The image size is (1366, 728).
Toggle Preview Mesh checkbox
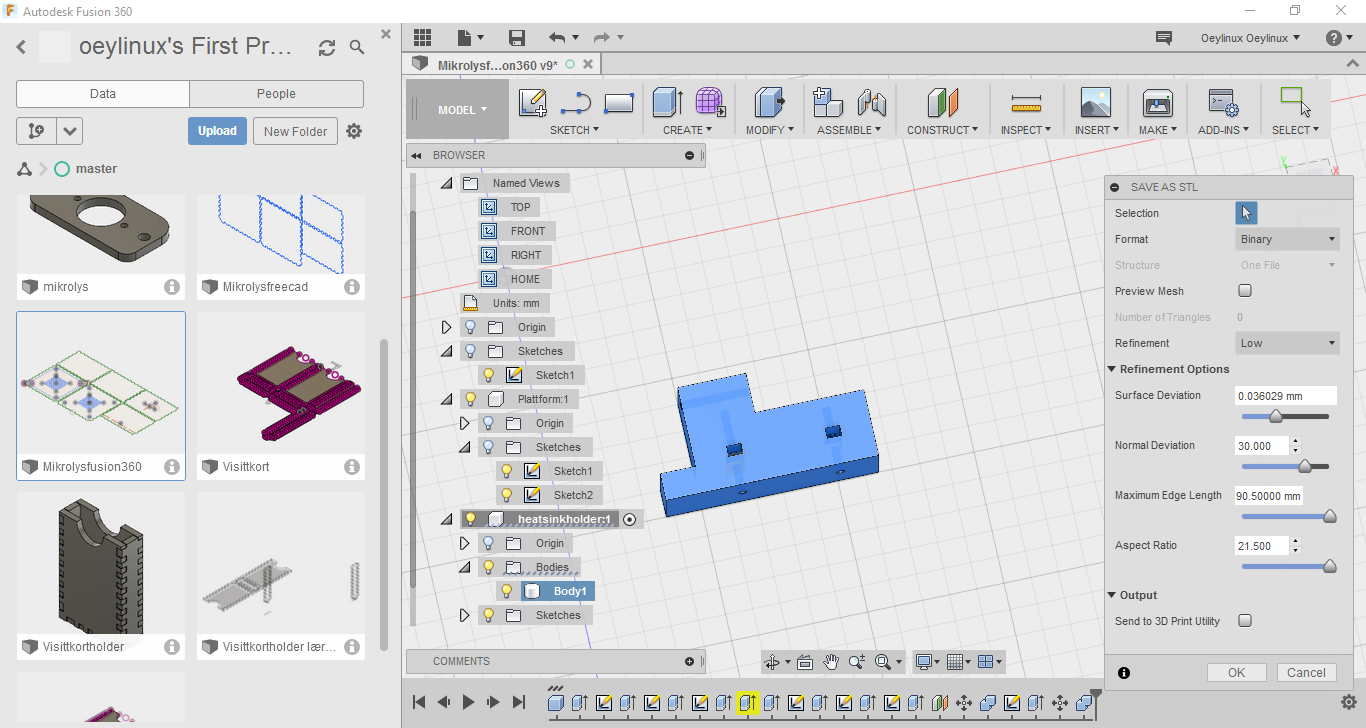pyautogui.click(x=1245, y=291)
